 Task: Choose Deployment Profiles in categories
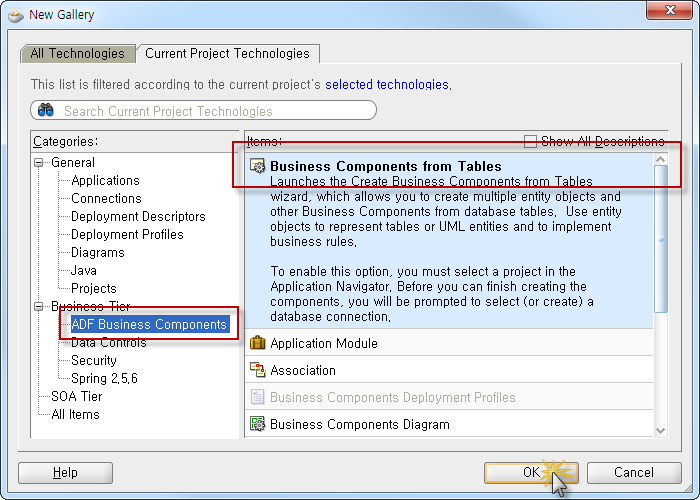[127, 234]
